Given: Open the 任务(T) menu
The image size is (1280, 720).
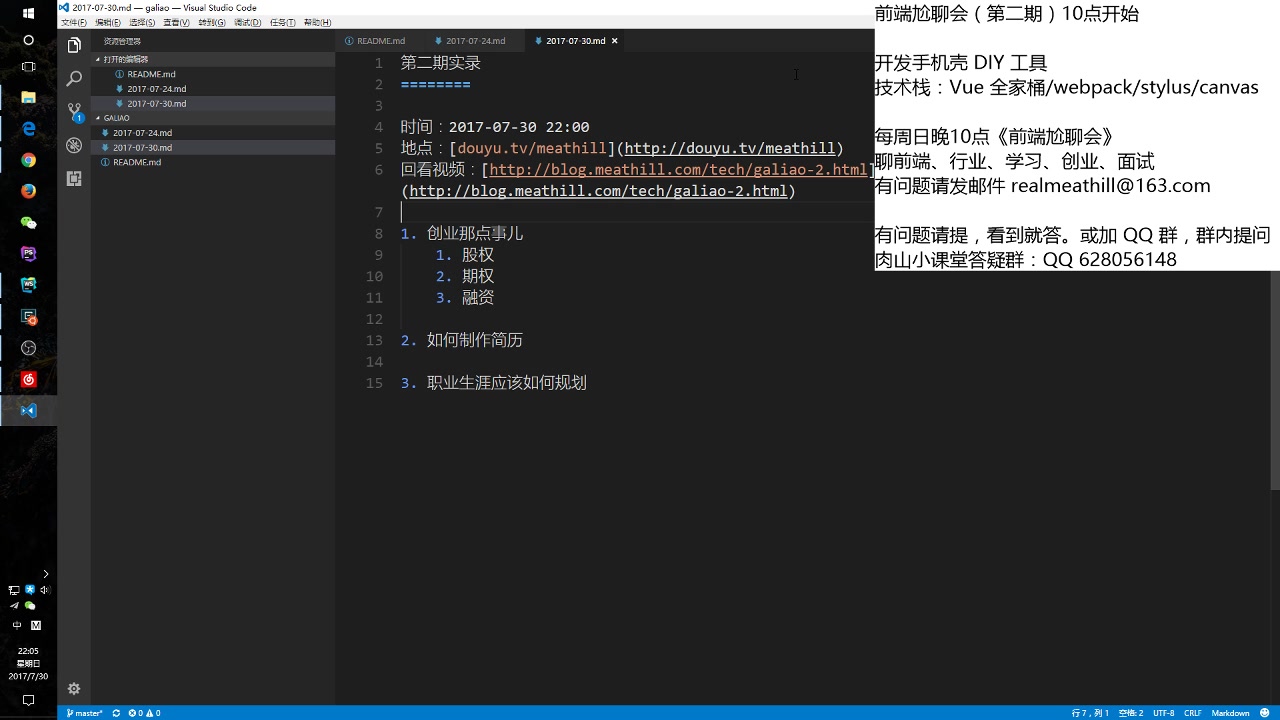Looking at the screenshot, I should click(x=282, y=22).
